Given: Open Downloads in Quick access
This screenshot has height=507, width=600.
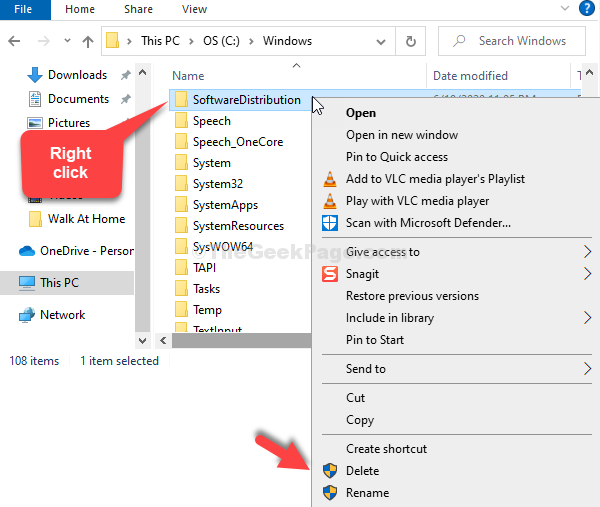Looking at the screenshot, I should tap(78, 75).
